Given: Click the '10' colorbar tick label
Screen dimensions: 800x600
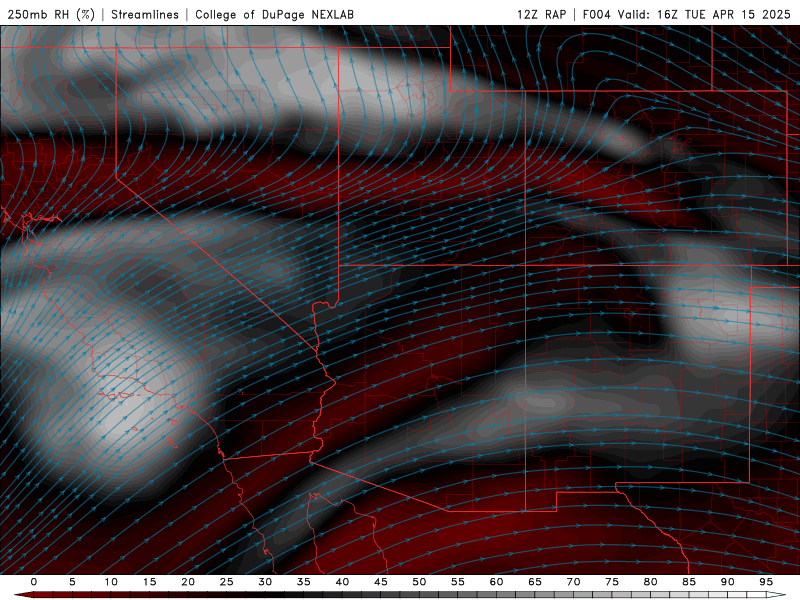Looking at the screenshot, I should pos(111,582).
